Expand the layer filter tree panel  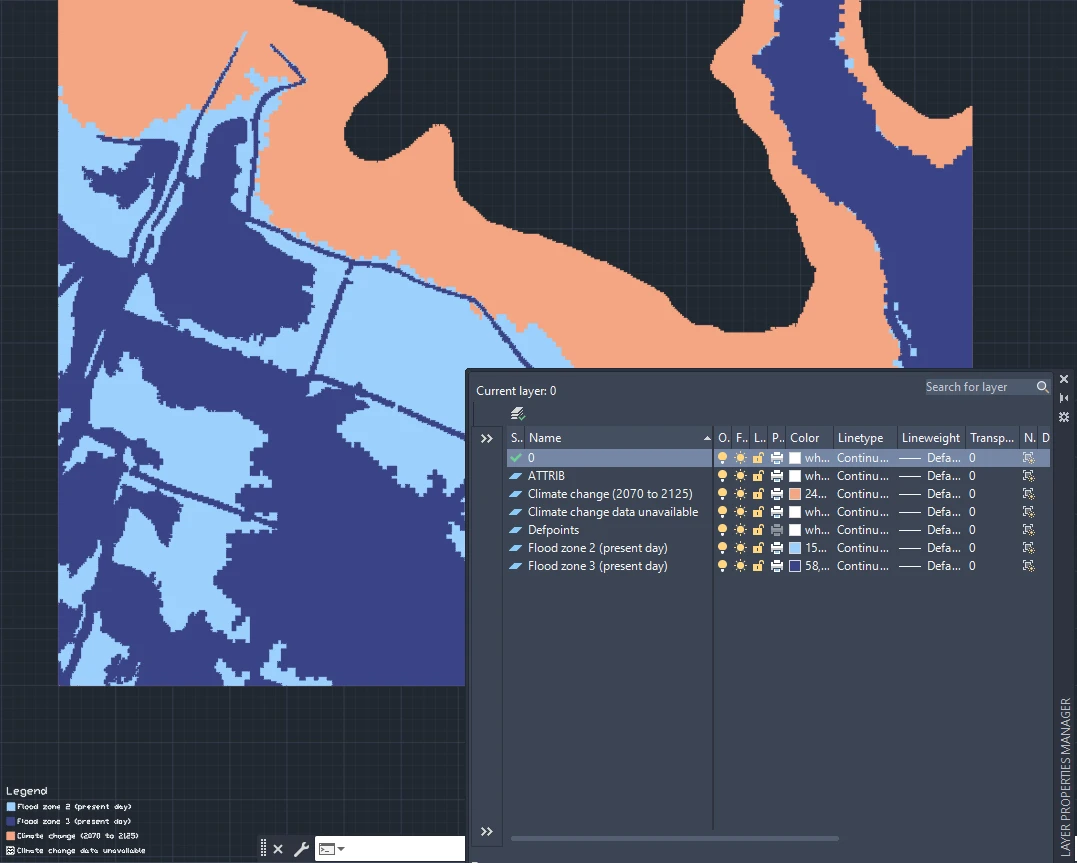(487, 438)
